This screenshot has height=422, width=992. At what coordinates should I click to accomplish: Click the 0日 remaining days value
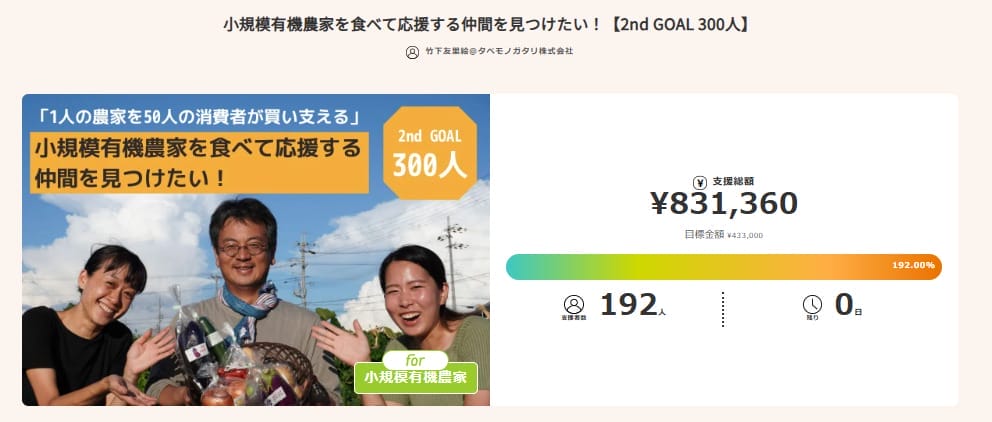pyautogui.click(x=848, y=305)
